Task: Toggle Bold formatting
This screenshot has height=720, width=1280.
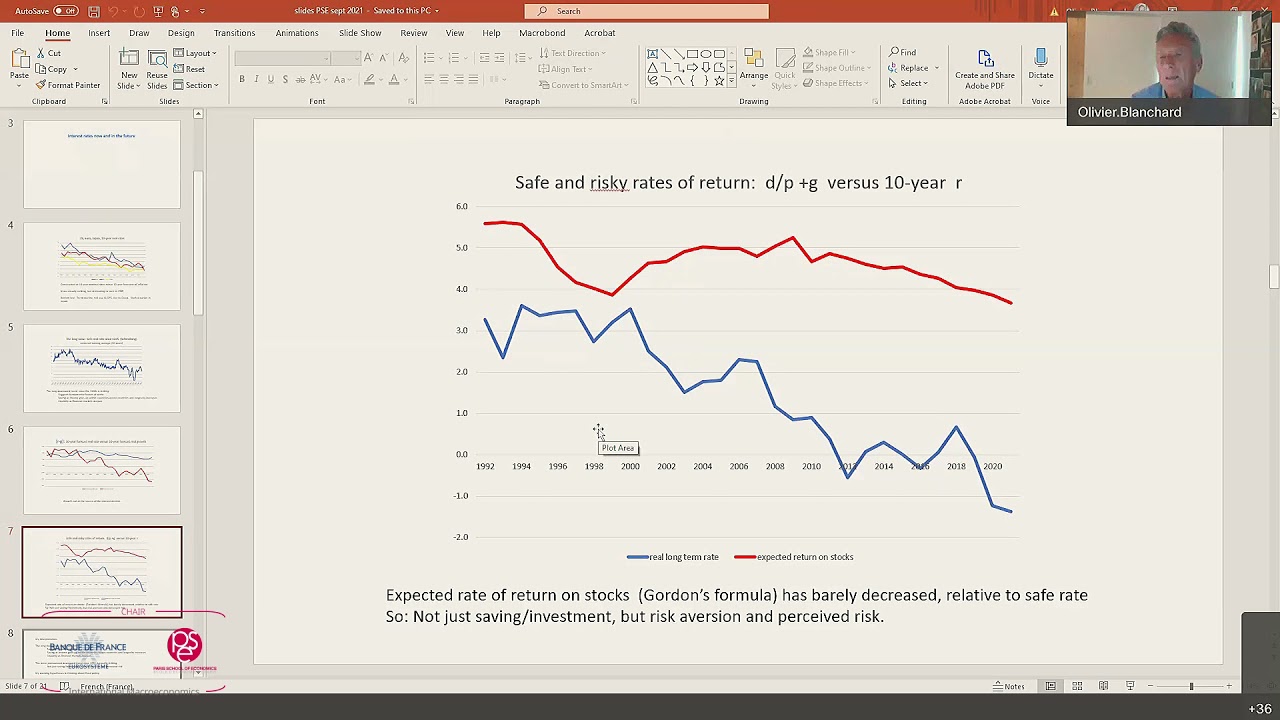Action: point(241,79)
